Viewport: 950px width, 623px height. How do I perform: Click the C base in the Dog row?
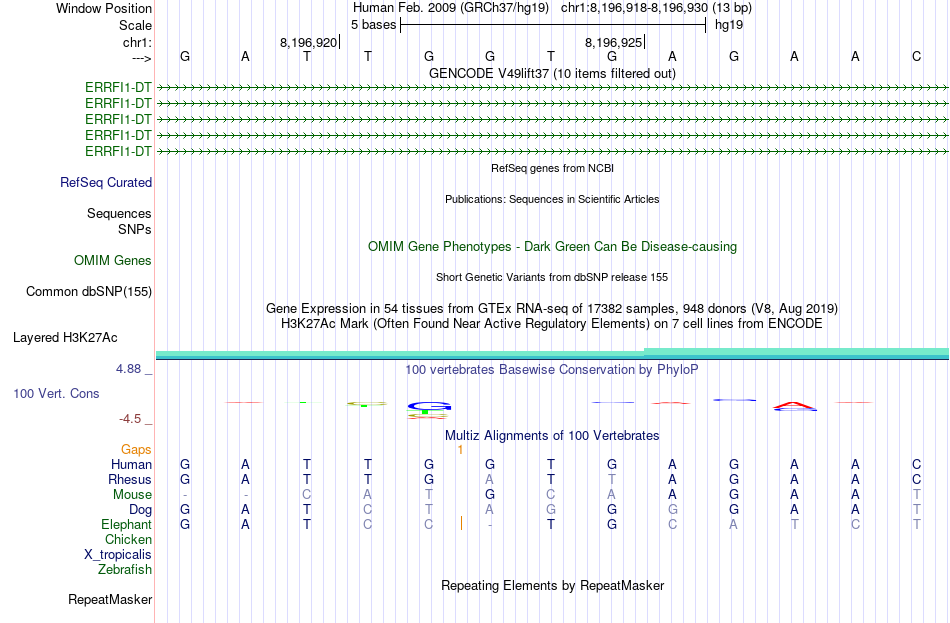click(x=368, y=510)
